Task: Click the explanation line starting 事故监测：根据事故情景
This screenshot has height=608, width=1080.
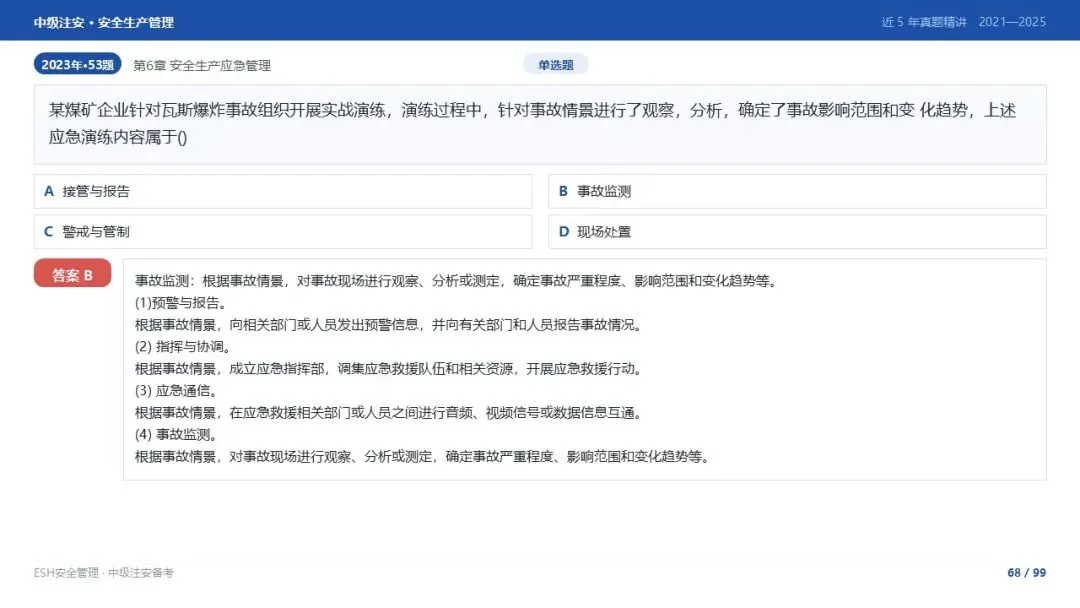Action: pyautogui.click(x=457, y=281)
